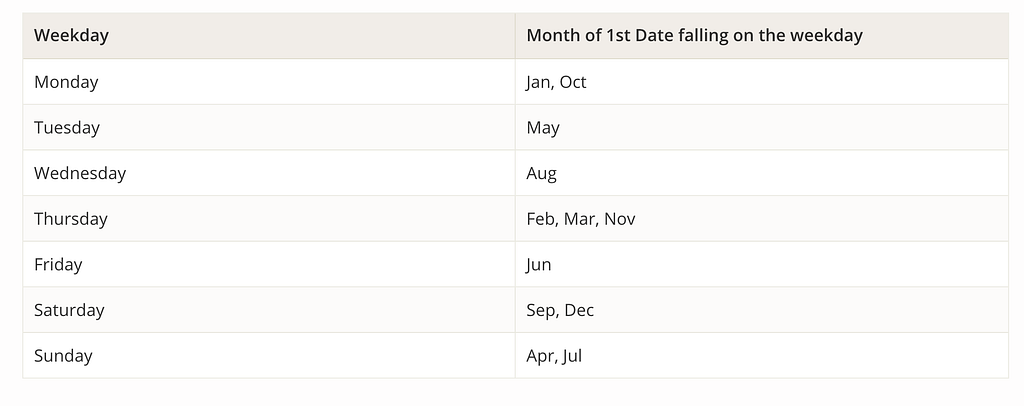Screen dimensions: 1024x406
Task: Click the Jun cell
Action: (x=539, y=265)
